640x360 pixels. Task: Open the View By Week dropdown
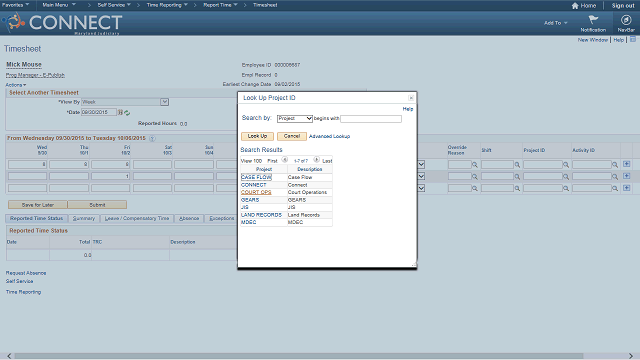click(125, 102)
